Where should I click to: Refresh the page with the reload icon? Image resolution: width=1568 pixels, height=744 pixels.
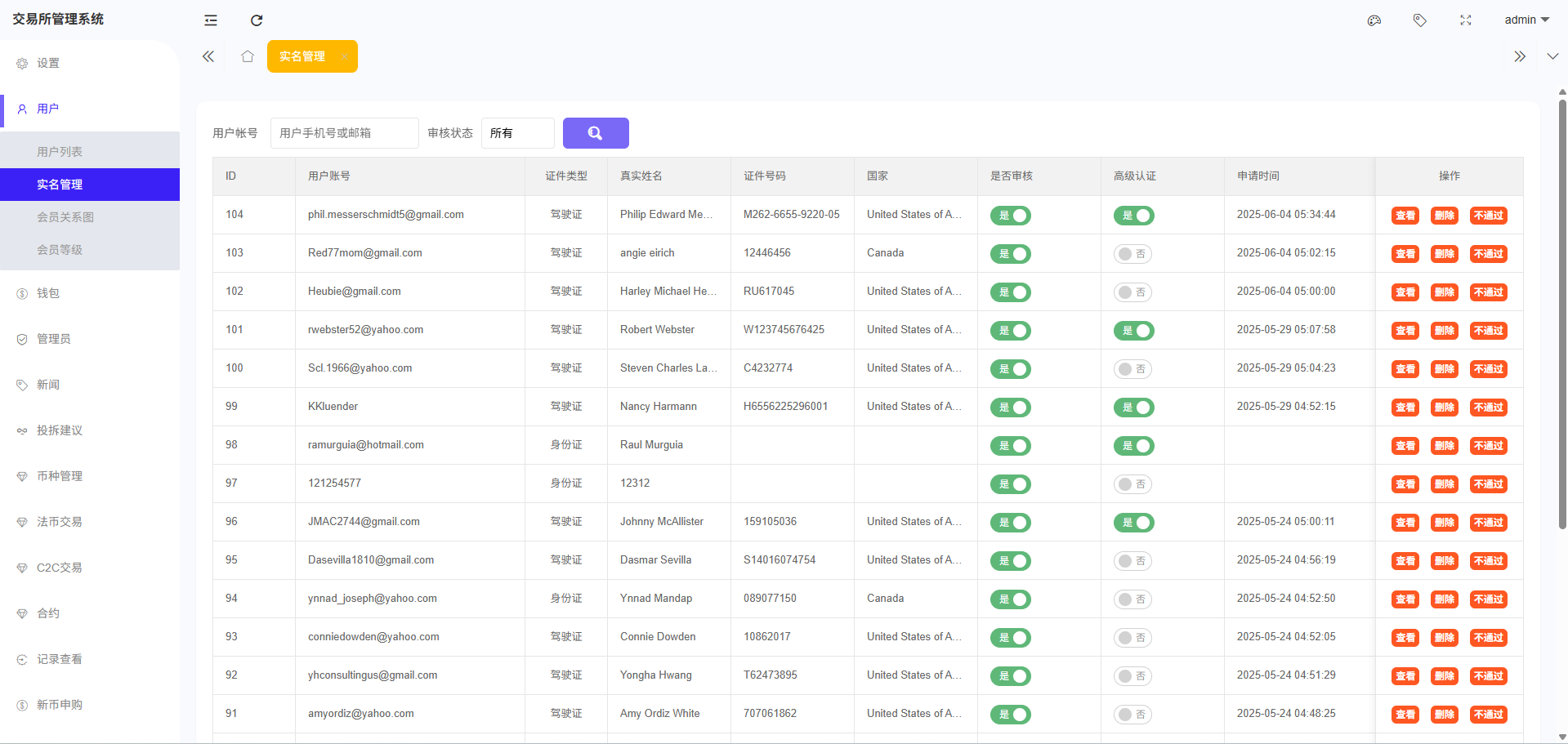[257, 20]
